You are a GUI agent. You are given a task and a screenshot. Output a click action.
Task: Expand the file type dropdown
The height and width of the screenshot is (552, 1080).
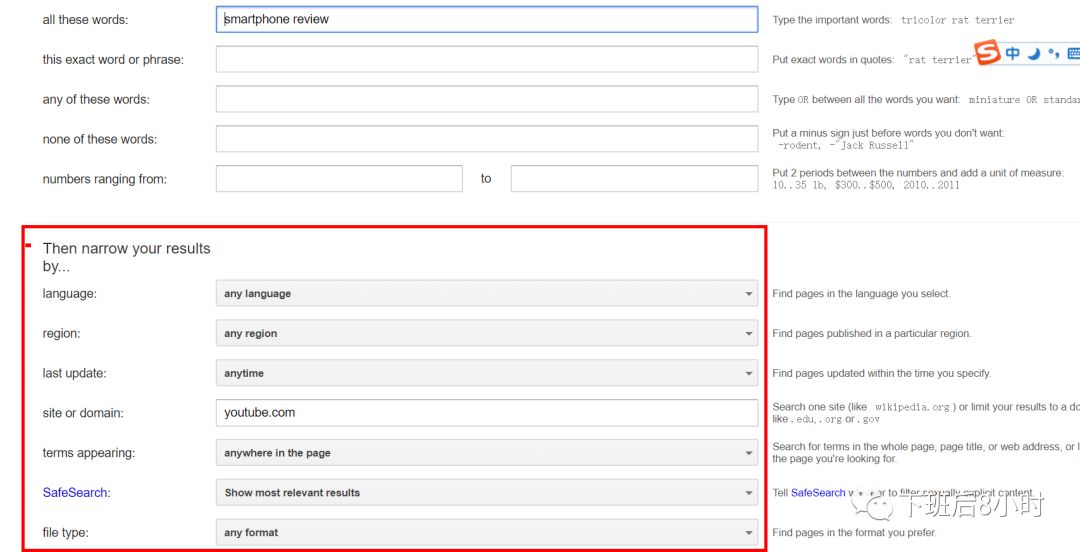click(x=486, y=533)
